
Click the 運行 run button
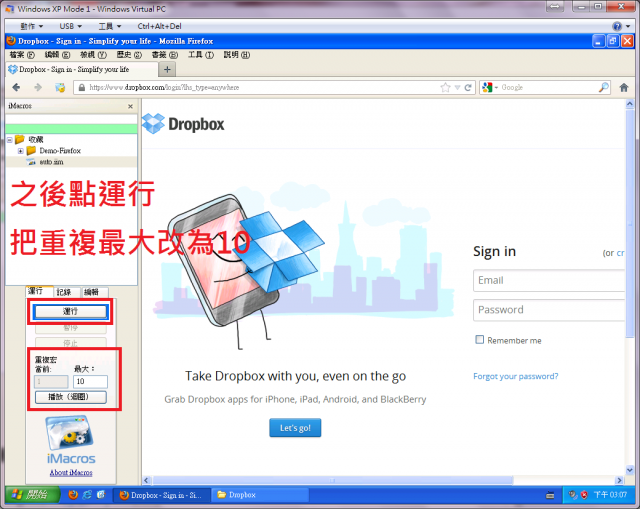[x=71, y=311]
